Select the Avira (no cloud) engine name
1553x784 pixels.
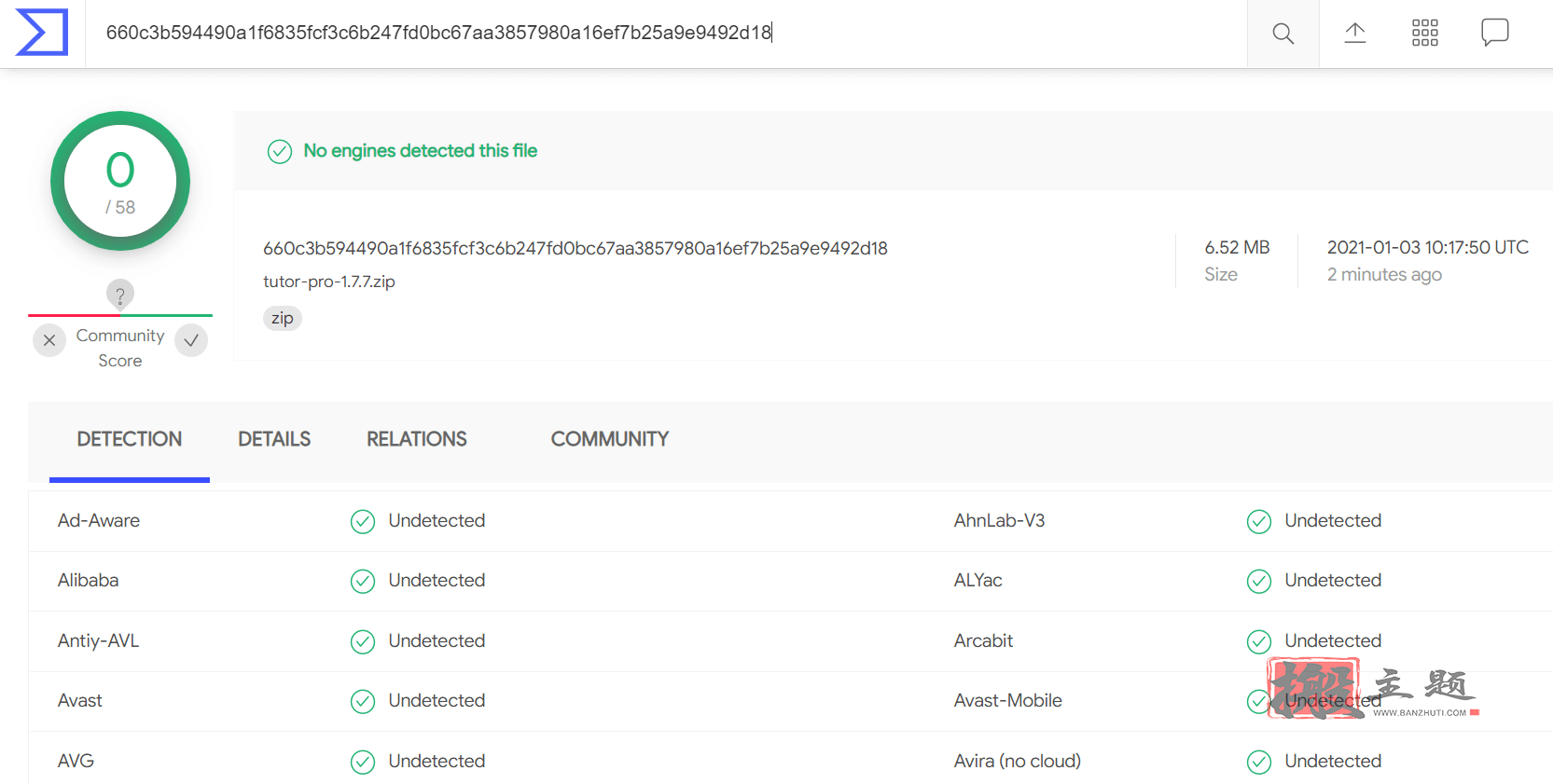[x=1018, y=761]
